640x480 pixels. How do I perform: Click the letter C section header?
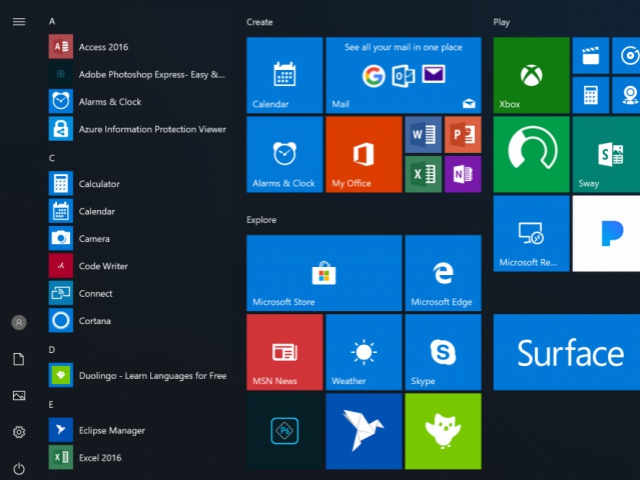point(52,158)
